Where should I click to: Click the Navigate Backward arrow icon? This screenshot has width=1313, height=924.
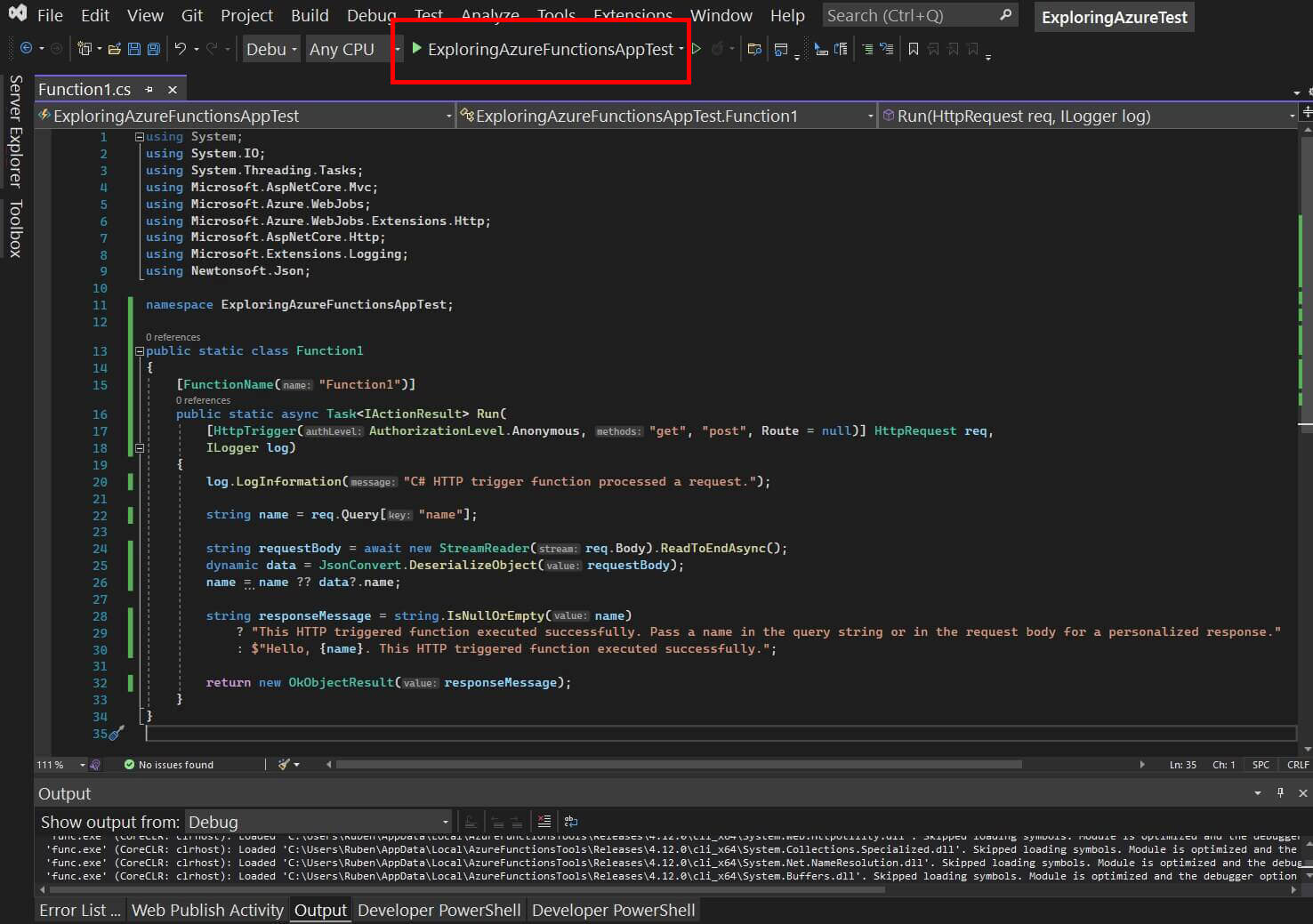click(x=26, y=48)
